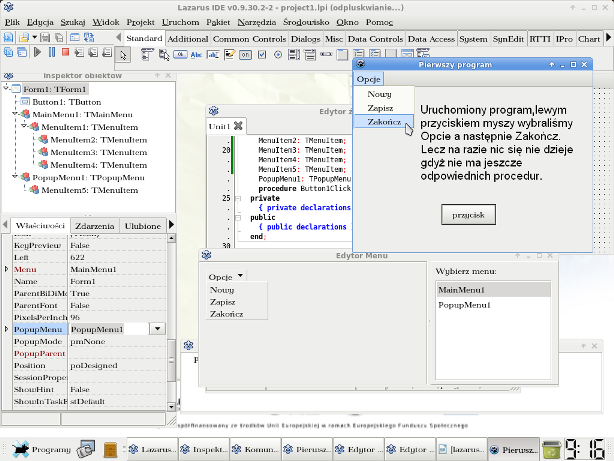The height and width of the screenshot is (461, 614).
Task: Open the Opcje dropdown in Edytor Menu
Action: 240,276
